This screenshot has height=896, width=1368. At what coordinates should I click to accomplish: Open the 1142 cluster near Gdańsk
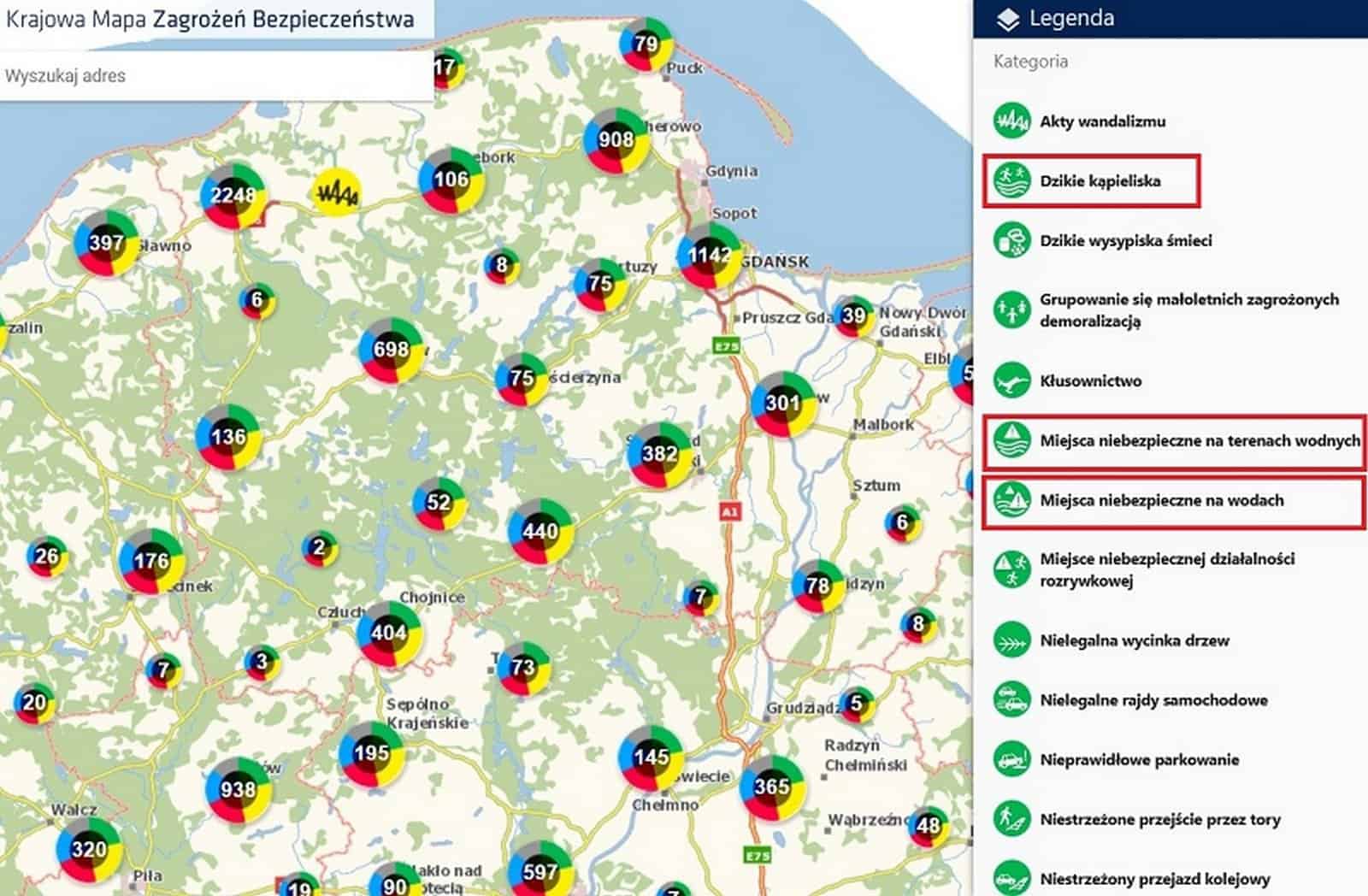click(x=710, y=255)
